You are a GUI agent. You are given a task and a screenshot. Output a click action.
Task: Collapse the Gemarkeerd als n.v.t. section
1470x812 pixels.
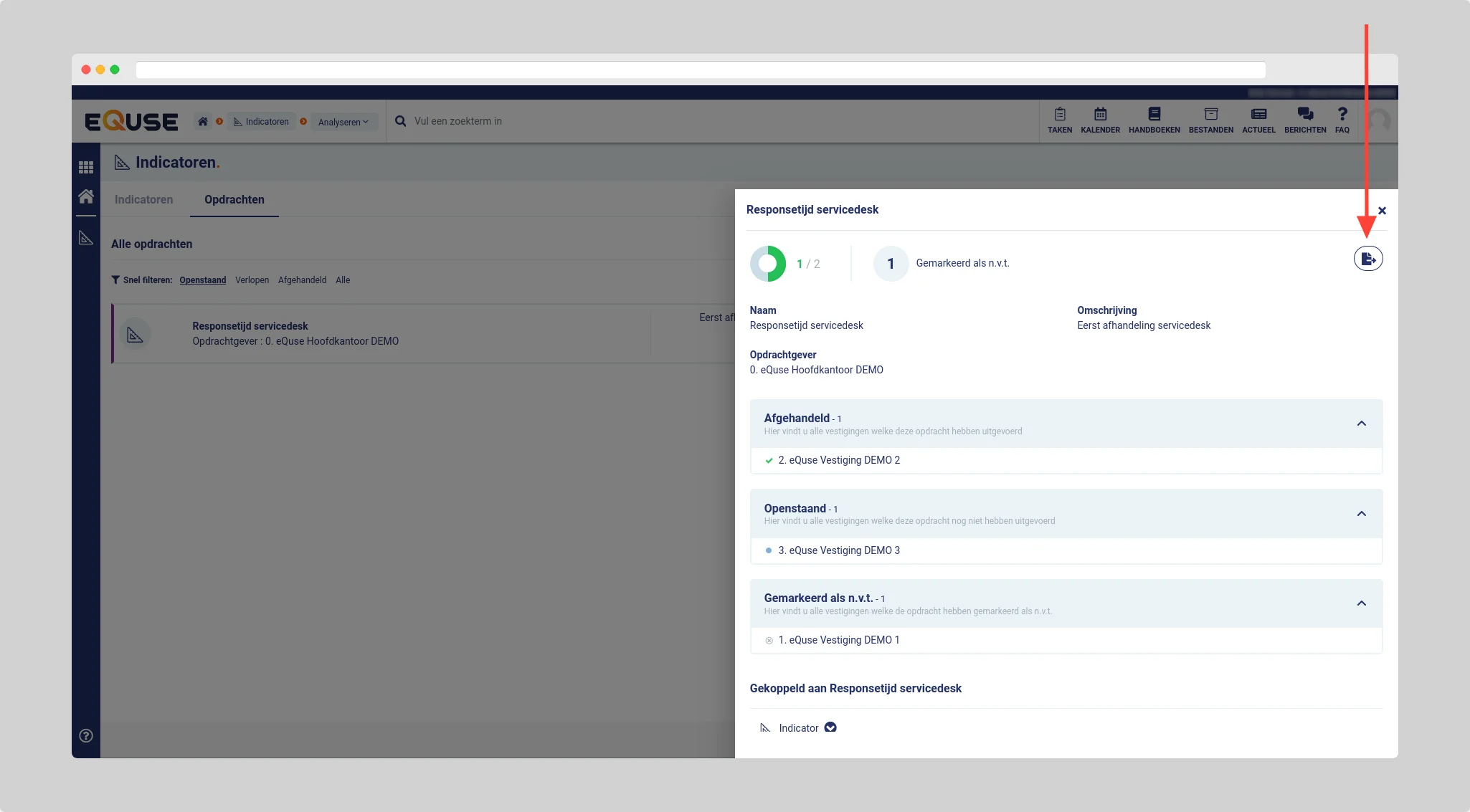pyautogui.click(x=1361, y=603)
